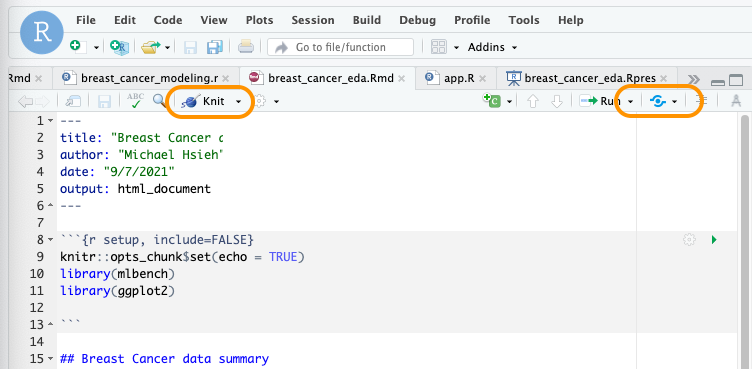Viewport: 752px width, 369px height.
Task: Click the Save All icon
Action: 215,47
